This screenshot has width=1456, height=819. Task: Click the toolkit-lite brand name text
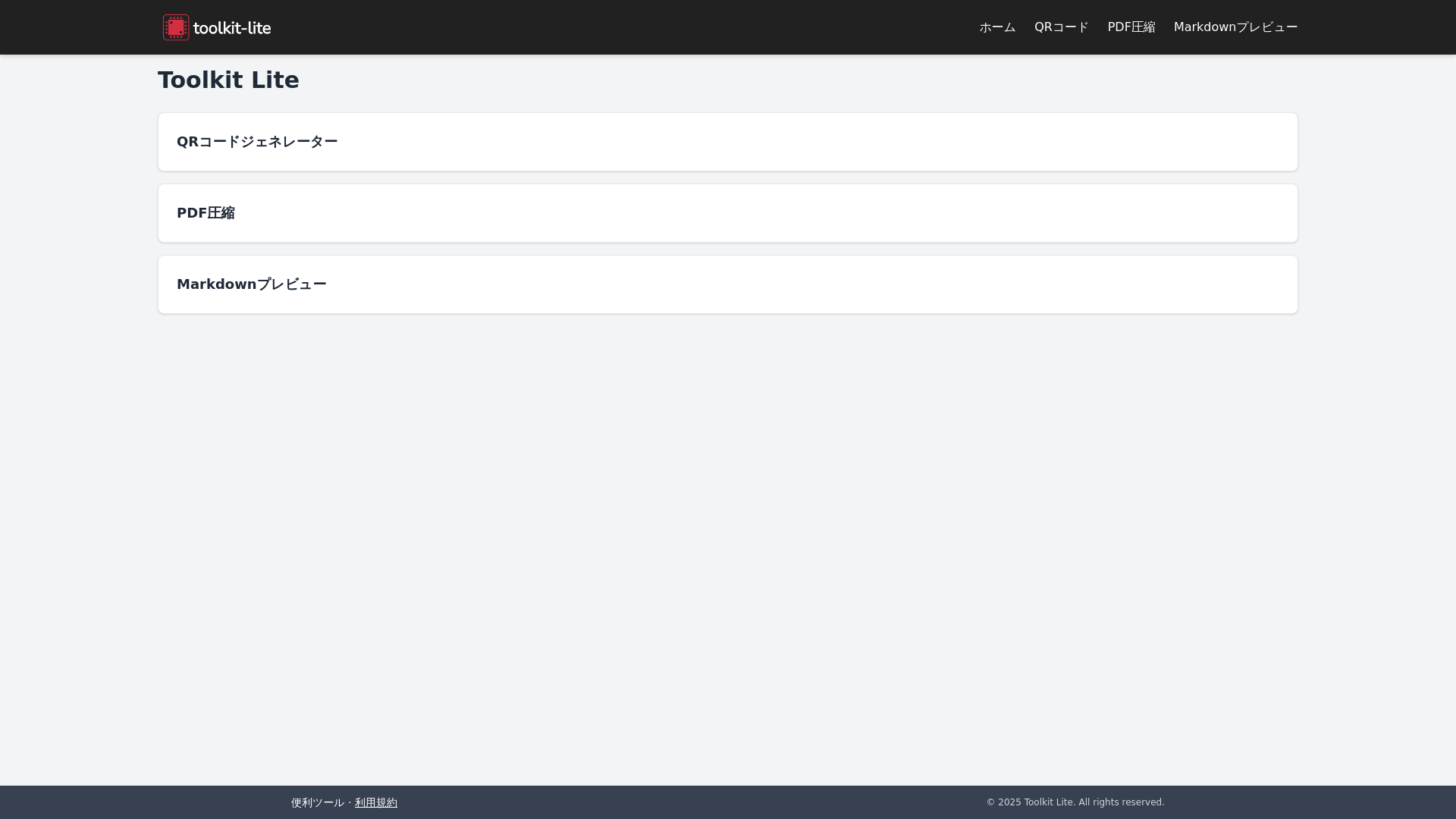[232, 28]
